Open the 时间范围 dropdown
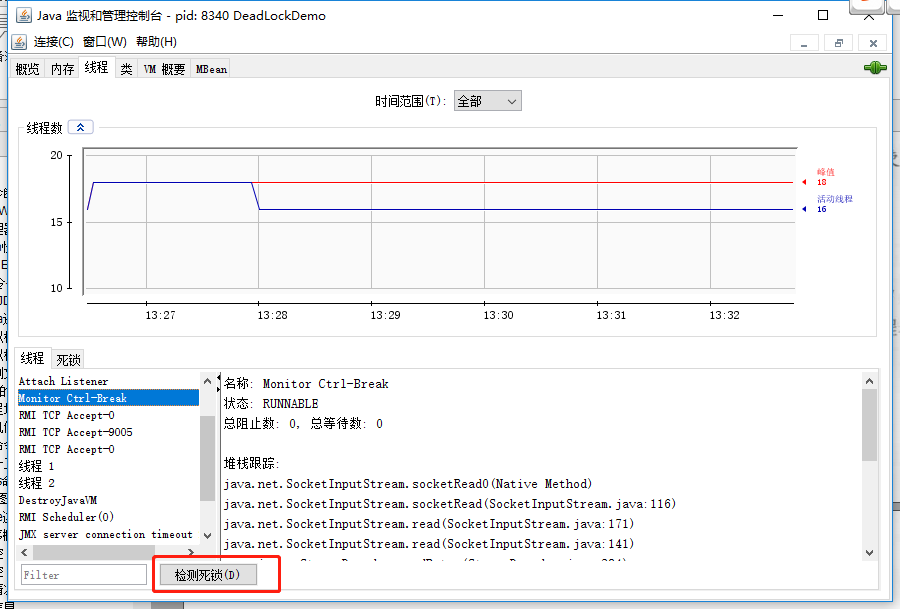Screen dimensions: 900x609 coord(488,101)
